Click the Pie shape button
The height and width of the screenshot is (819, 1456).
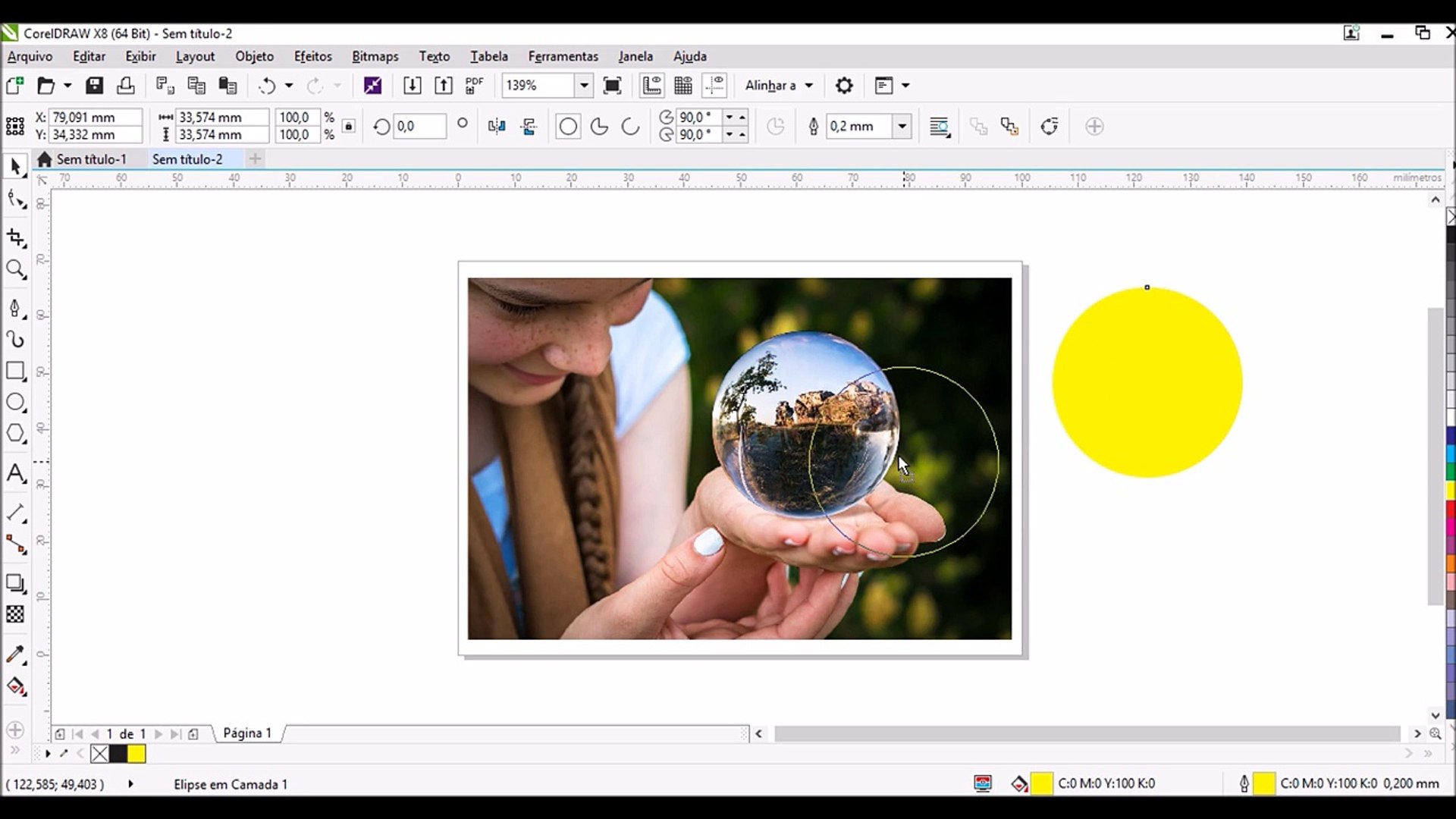pyautogui.click(x=599, y=127)
